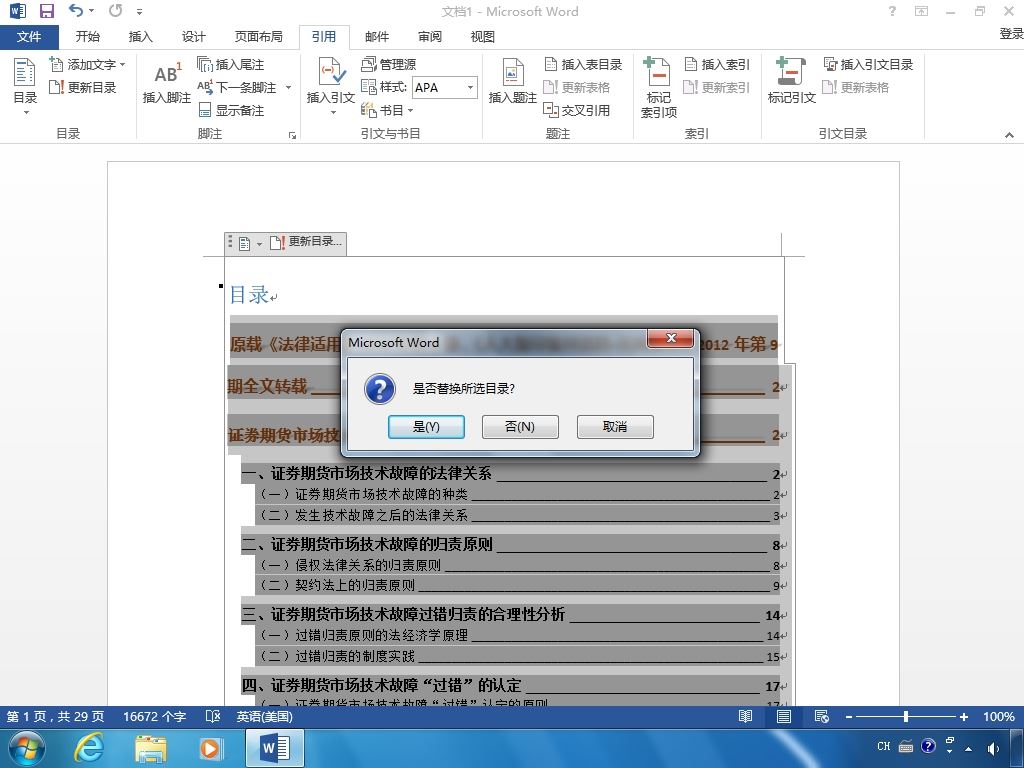Click 是(Y) in the dialog

coord(426,426)
